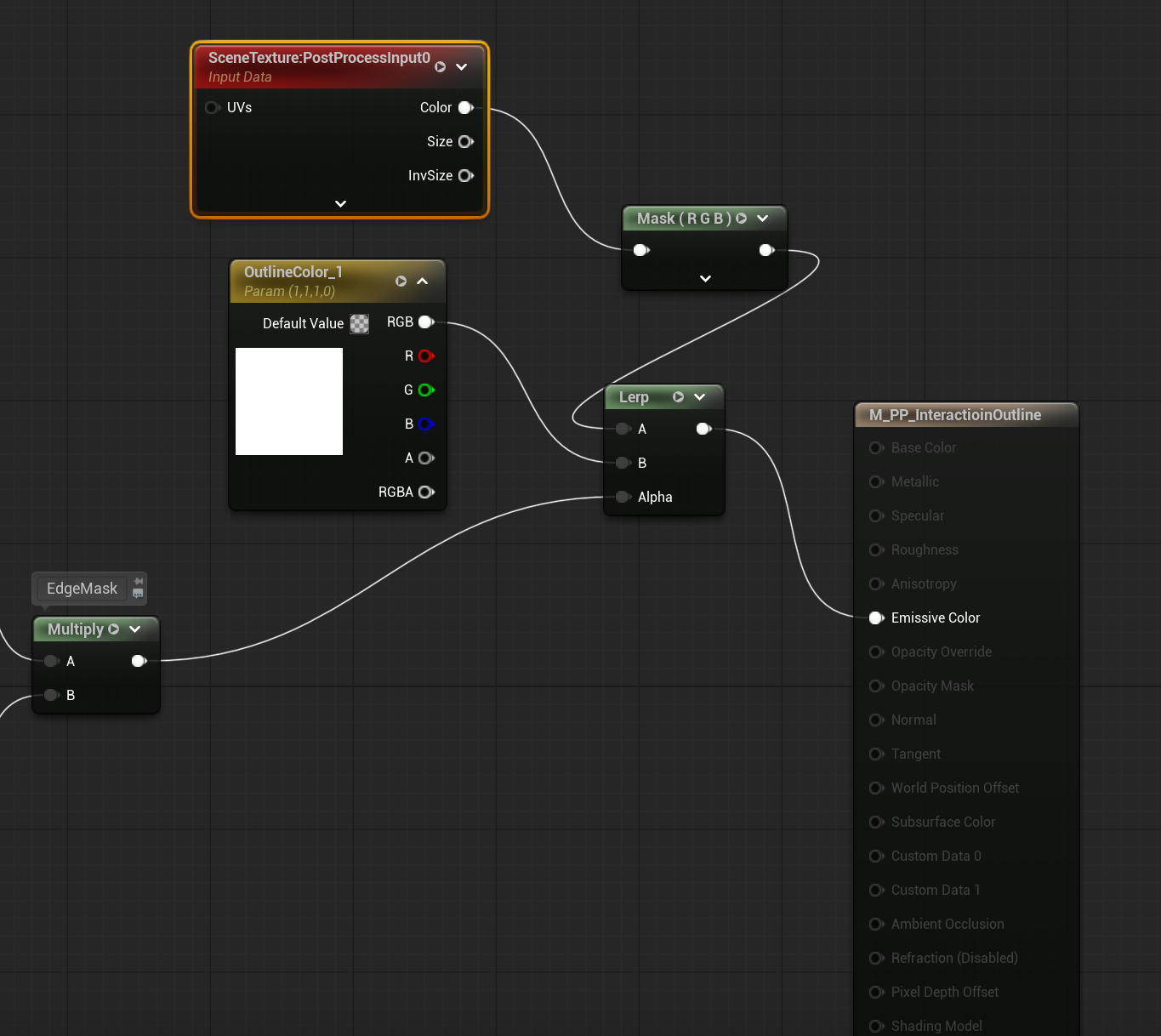Click Tangent pin on result node
This screenshot has height=1036, width=1161.
click(877, 754)
